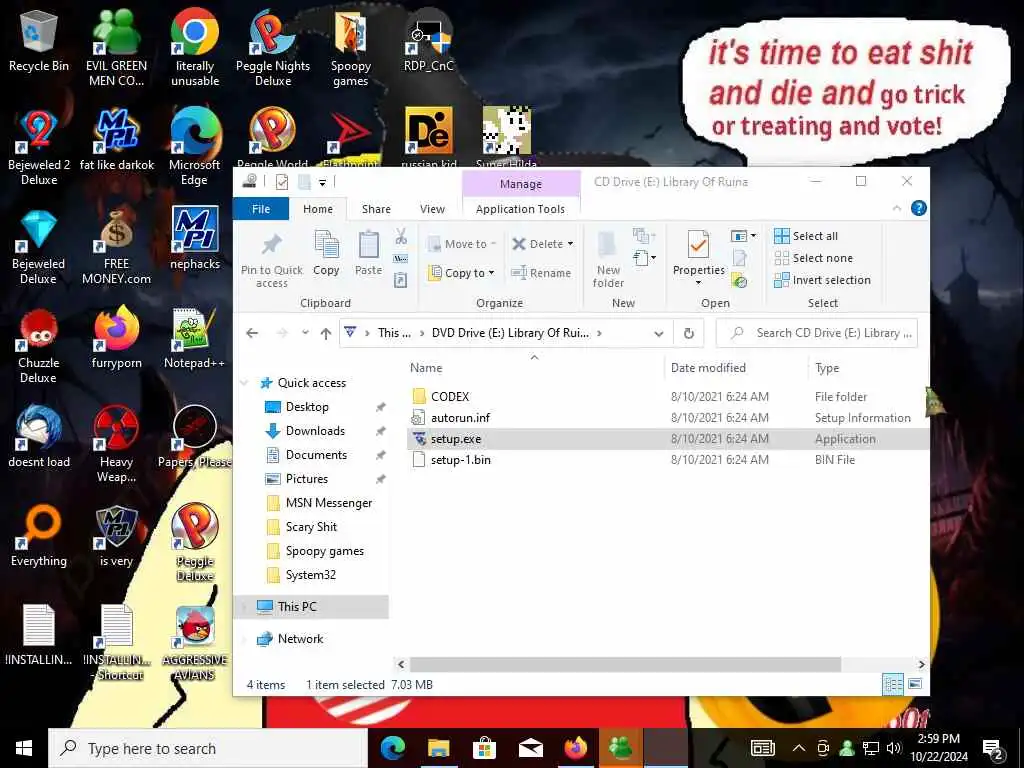This screenshot has height=768, width=1024.
Task: Launch EVIL GREEN MEN CO desktop shortcut
Action: click(x=116, y=48)
